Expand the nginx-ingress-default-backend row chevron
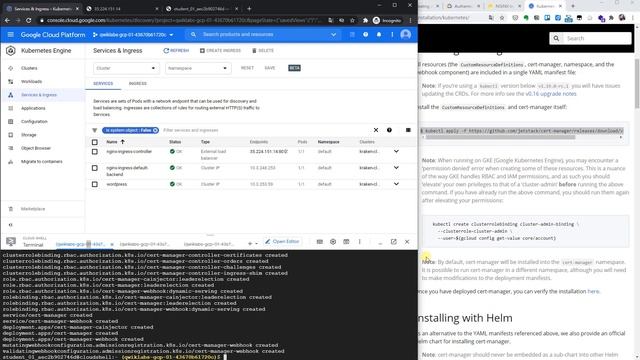The width and height of the screenshot is (640, 360). [396, 168]
